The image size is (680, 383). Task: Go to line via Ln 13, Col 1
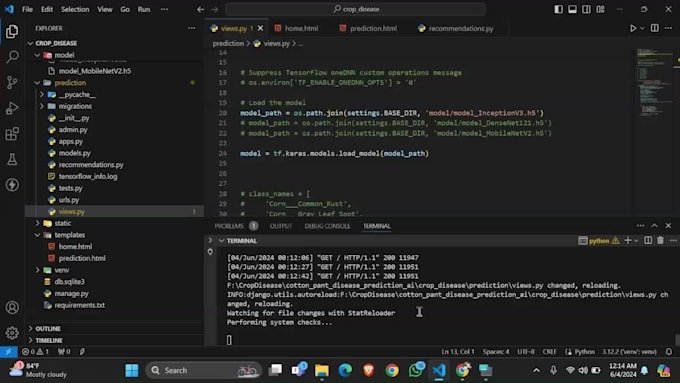(x=458, y=351)
